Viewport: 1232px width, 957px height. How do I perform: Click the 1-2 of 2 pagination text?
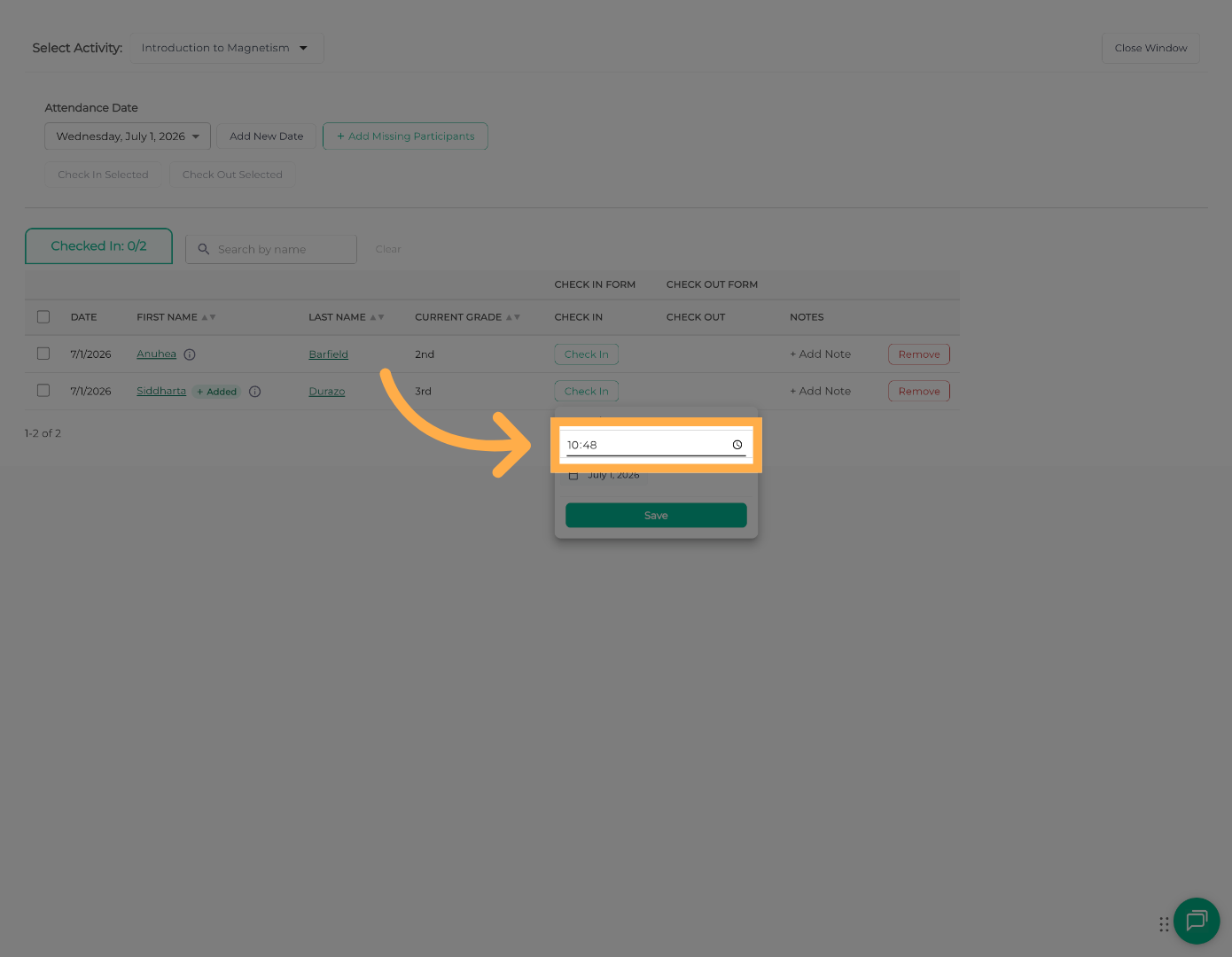43,433
